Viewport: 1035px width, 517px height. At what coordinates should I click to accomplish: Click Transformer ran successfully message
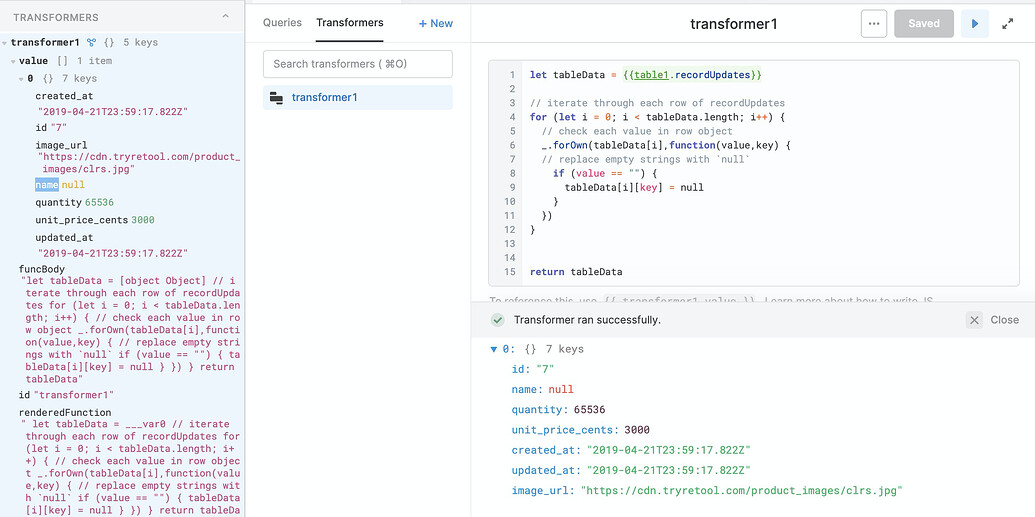tap(587, 320)
